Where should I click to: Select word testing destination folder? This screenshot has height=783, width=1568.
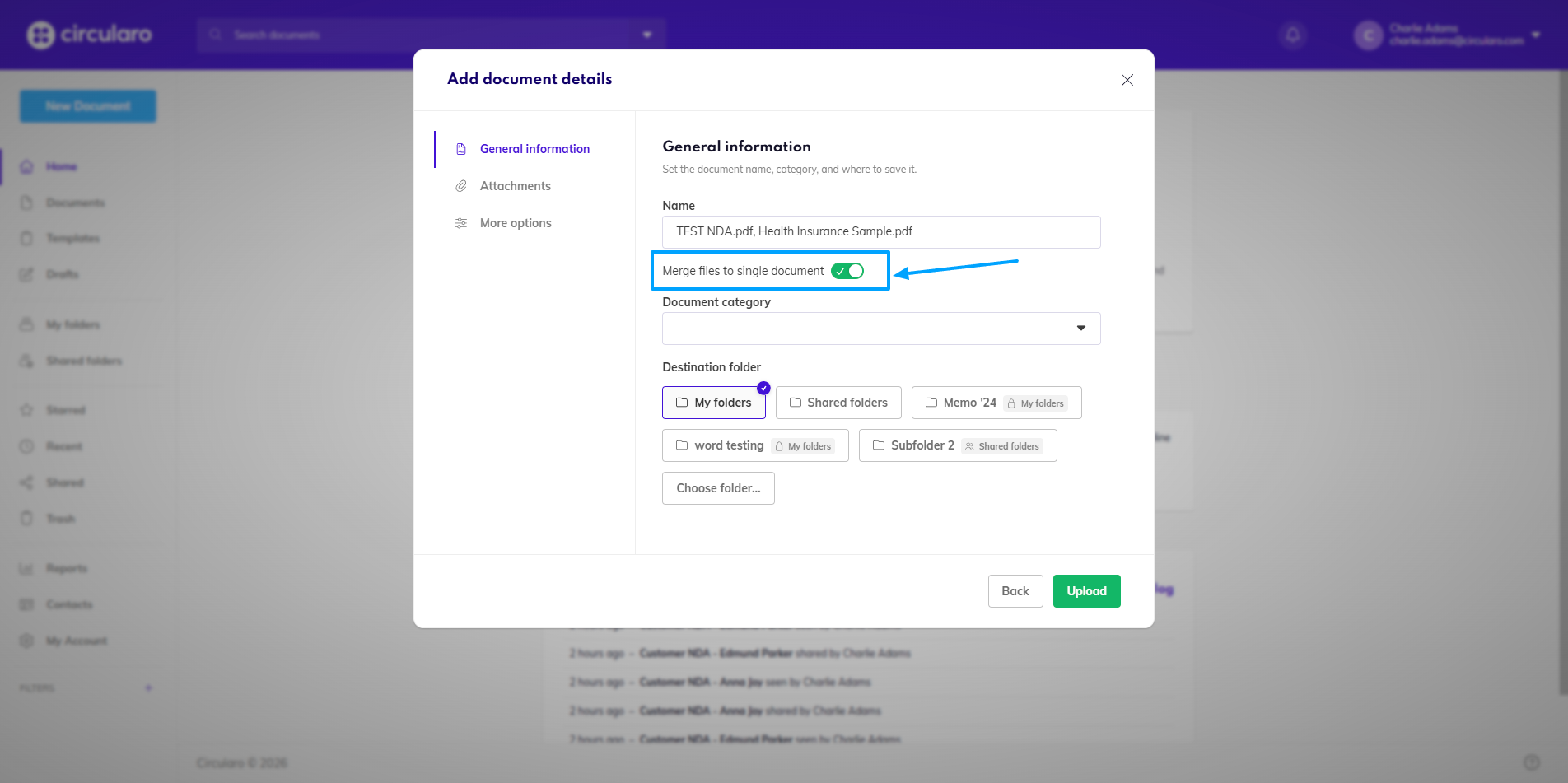pos(755,445)
